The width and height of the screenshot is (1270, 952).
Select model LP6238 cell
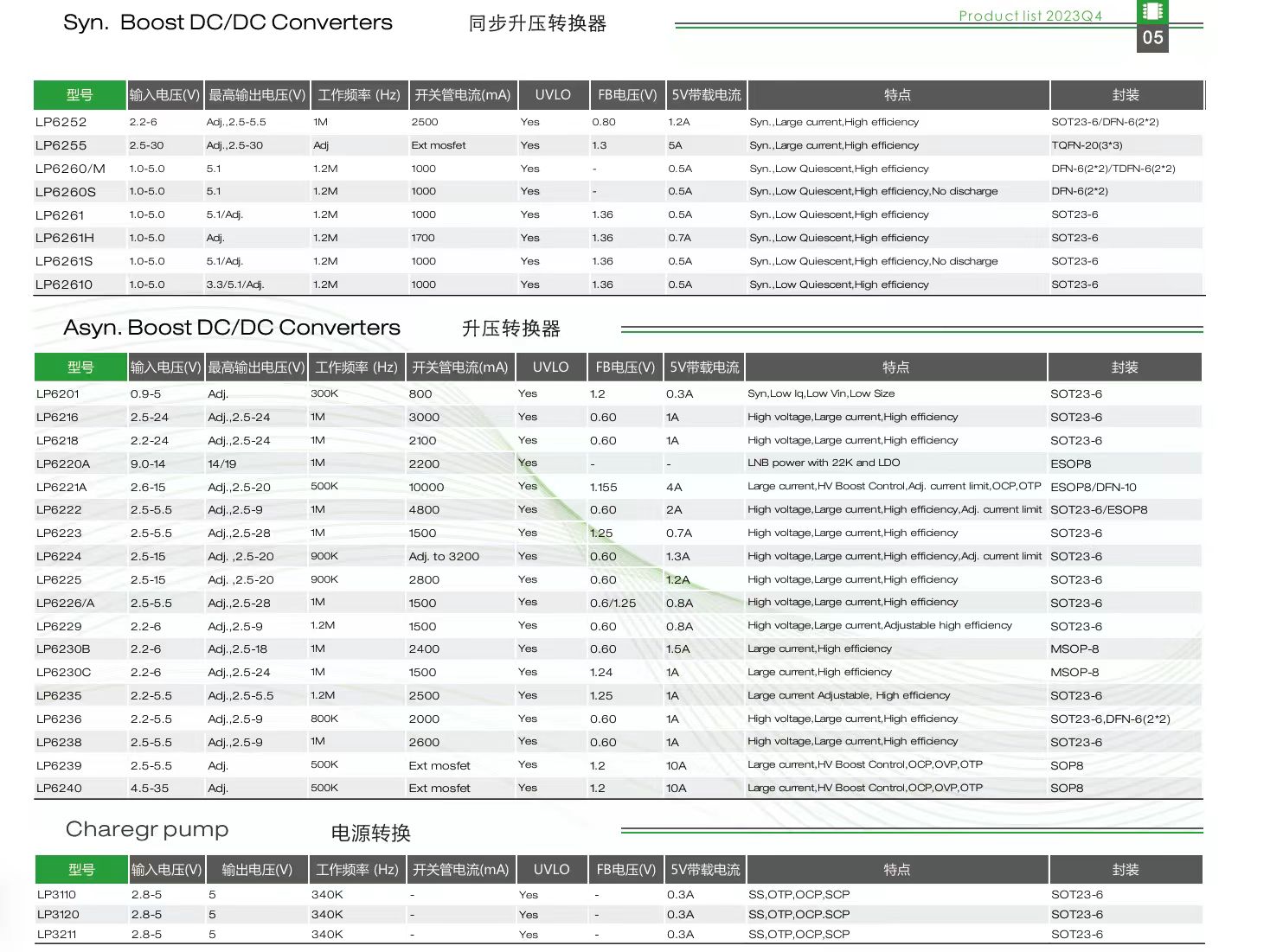pos(59,742)
